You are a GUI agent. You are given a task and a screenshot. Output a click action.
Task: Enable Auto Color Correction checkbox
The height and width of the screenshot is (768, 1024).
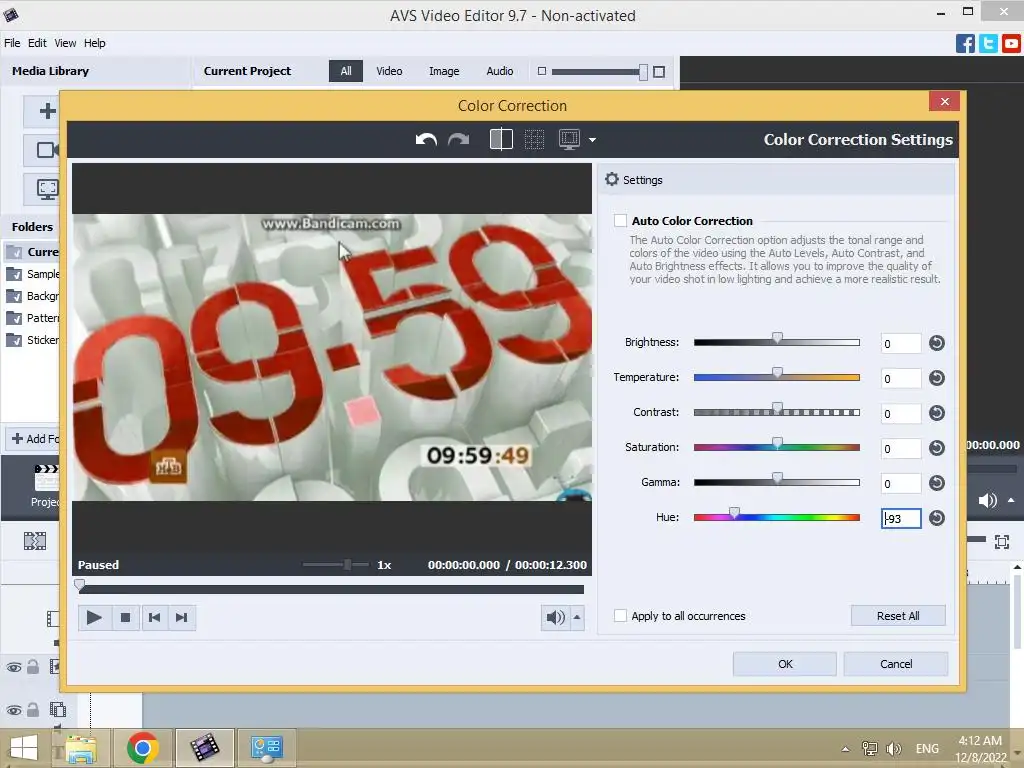coord(620,221)
